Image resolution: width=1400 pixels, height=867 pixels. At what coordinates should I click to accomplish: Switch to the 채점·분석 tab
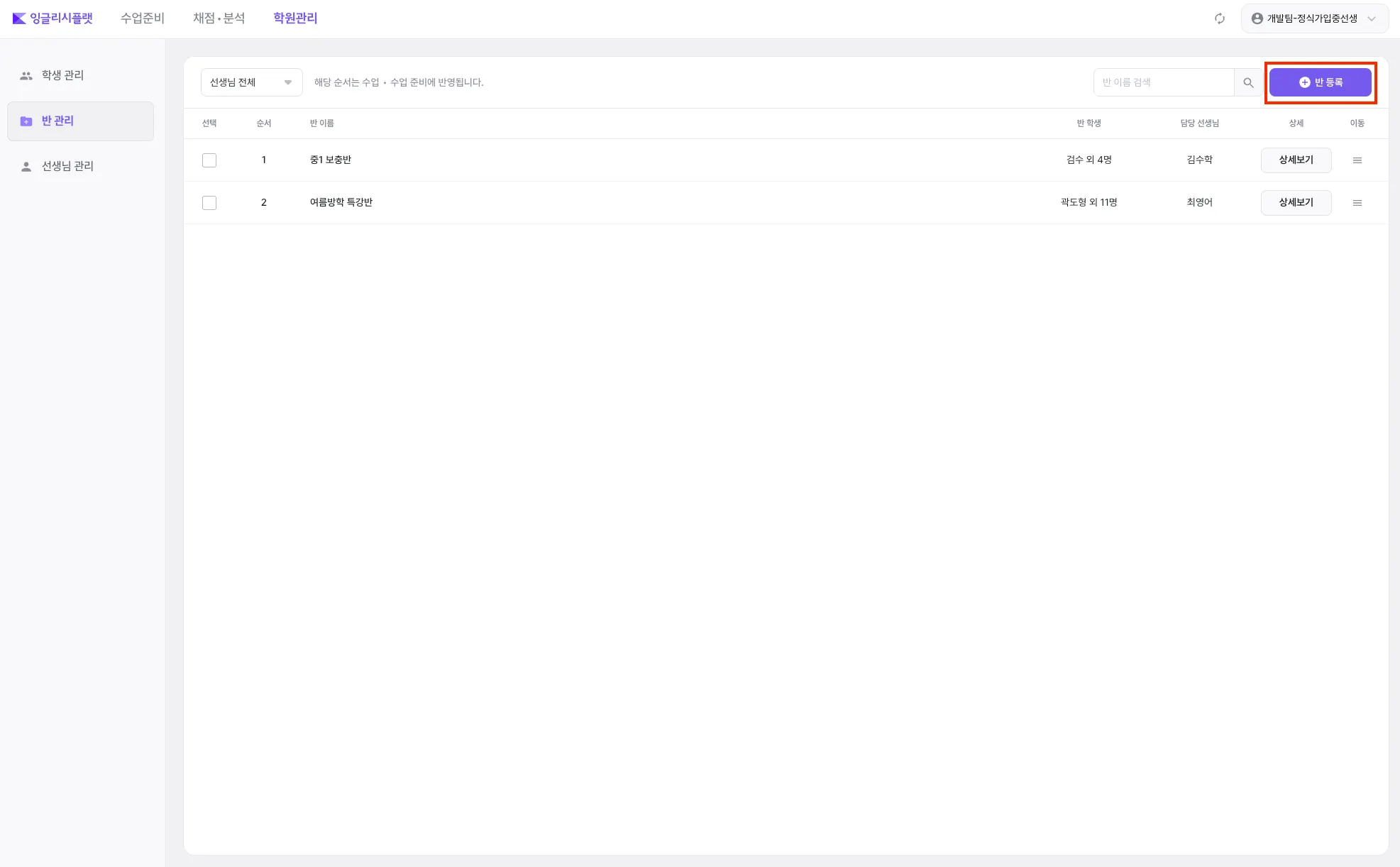tap(219, 18)
